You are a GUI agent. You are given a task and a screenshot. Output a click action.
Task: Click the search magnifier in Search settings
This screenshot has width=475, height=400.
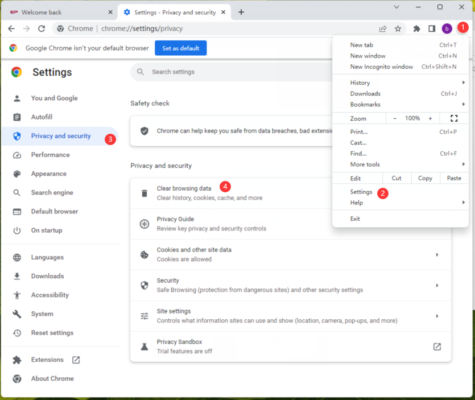(140, 72)
